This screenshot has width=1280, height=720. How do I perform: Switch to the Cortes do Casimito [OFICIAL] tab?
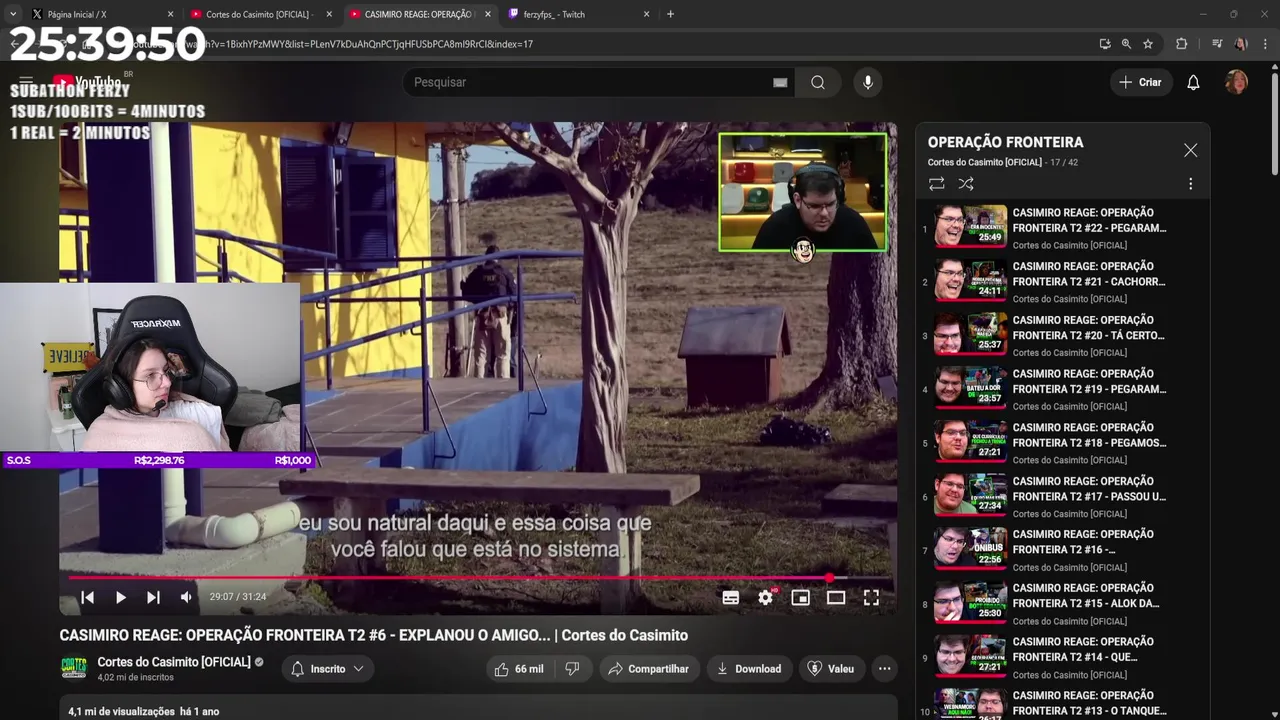point(260,15)
